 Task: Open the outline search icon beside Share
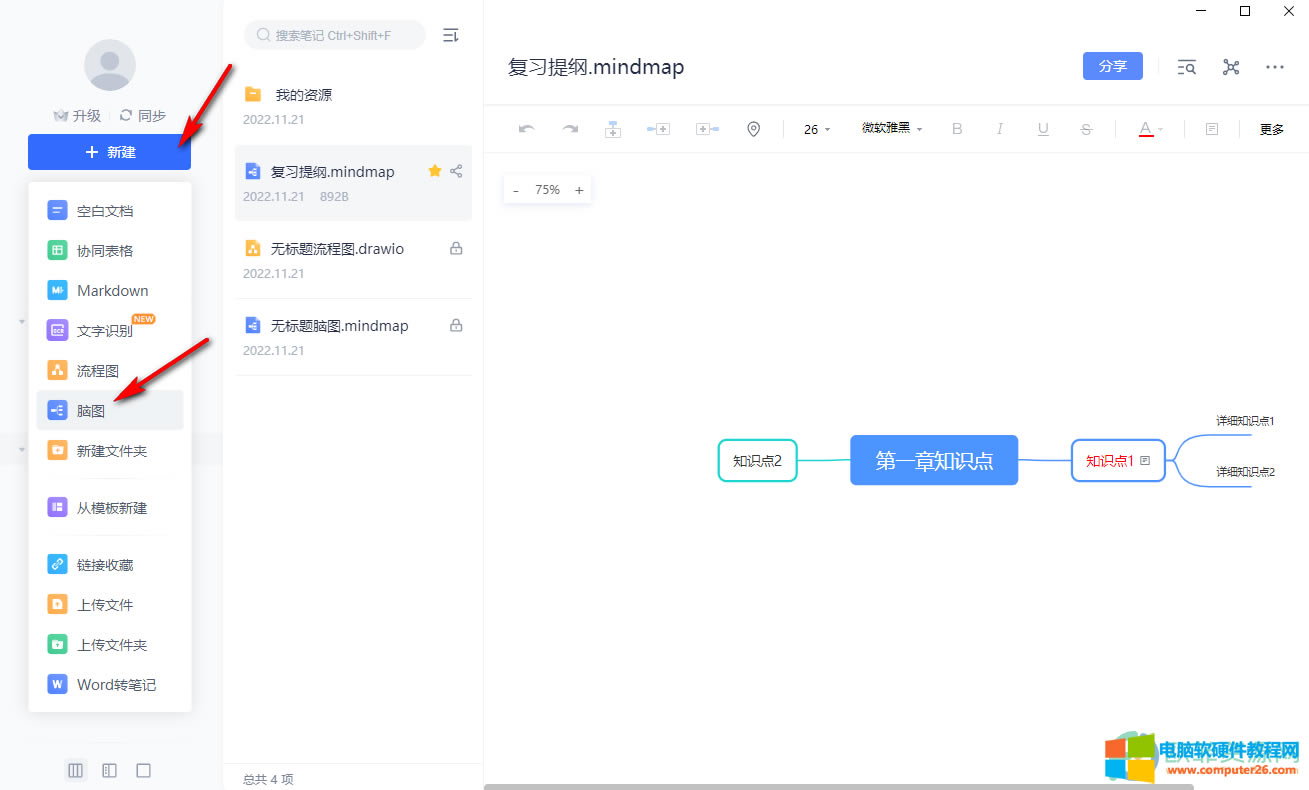pos(1187,67)
